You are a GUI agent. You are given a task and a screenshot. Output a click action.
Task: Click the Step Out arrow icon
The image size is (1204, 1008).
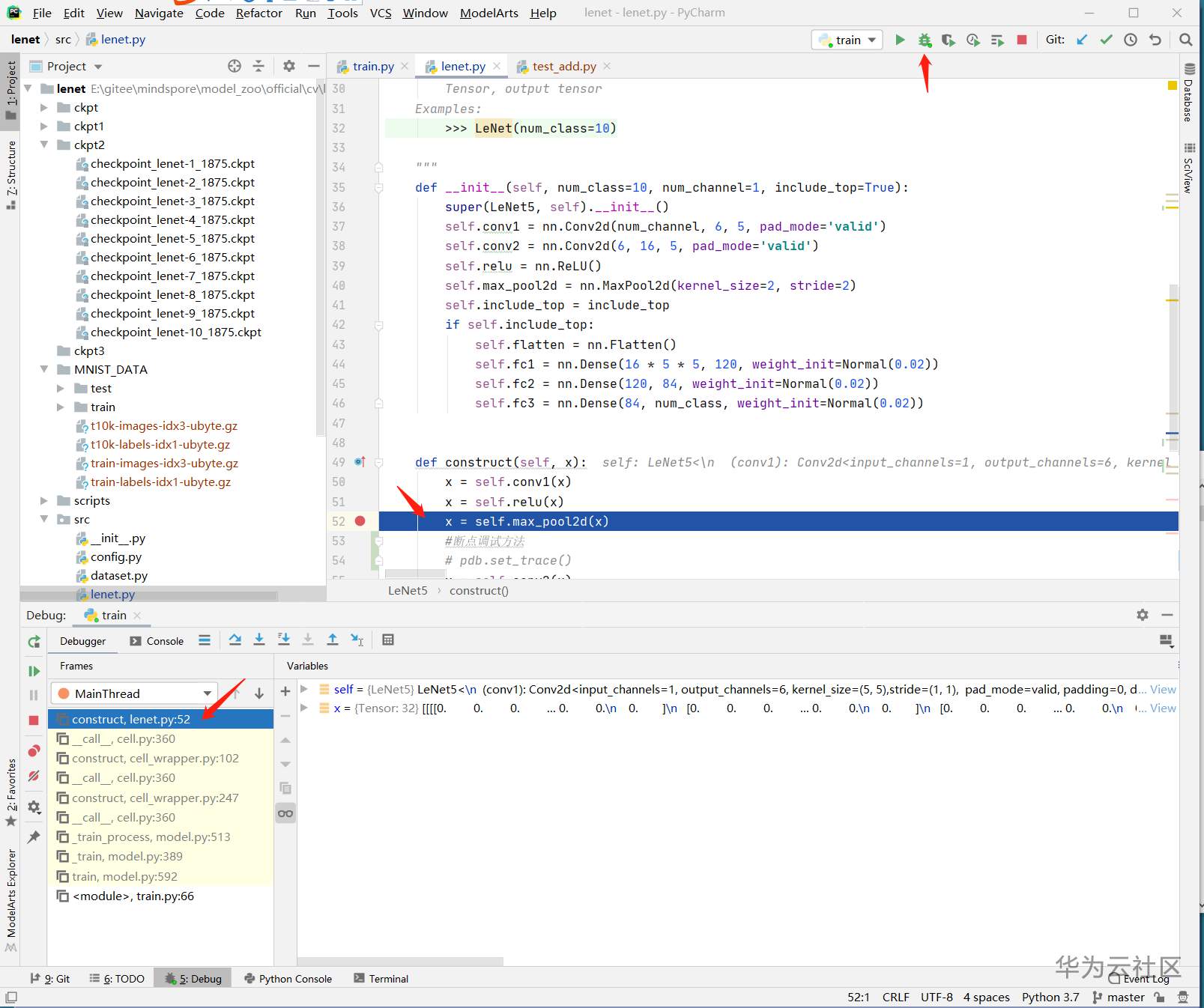coord(333,640)
